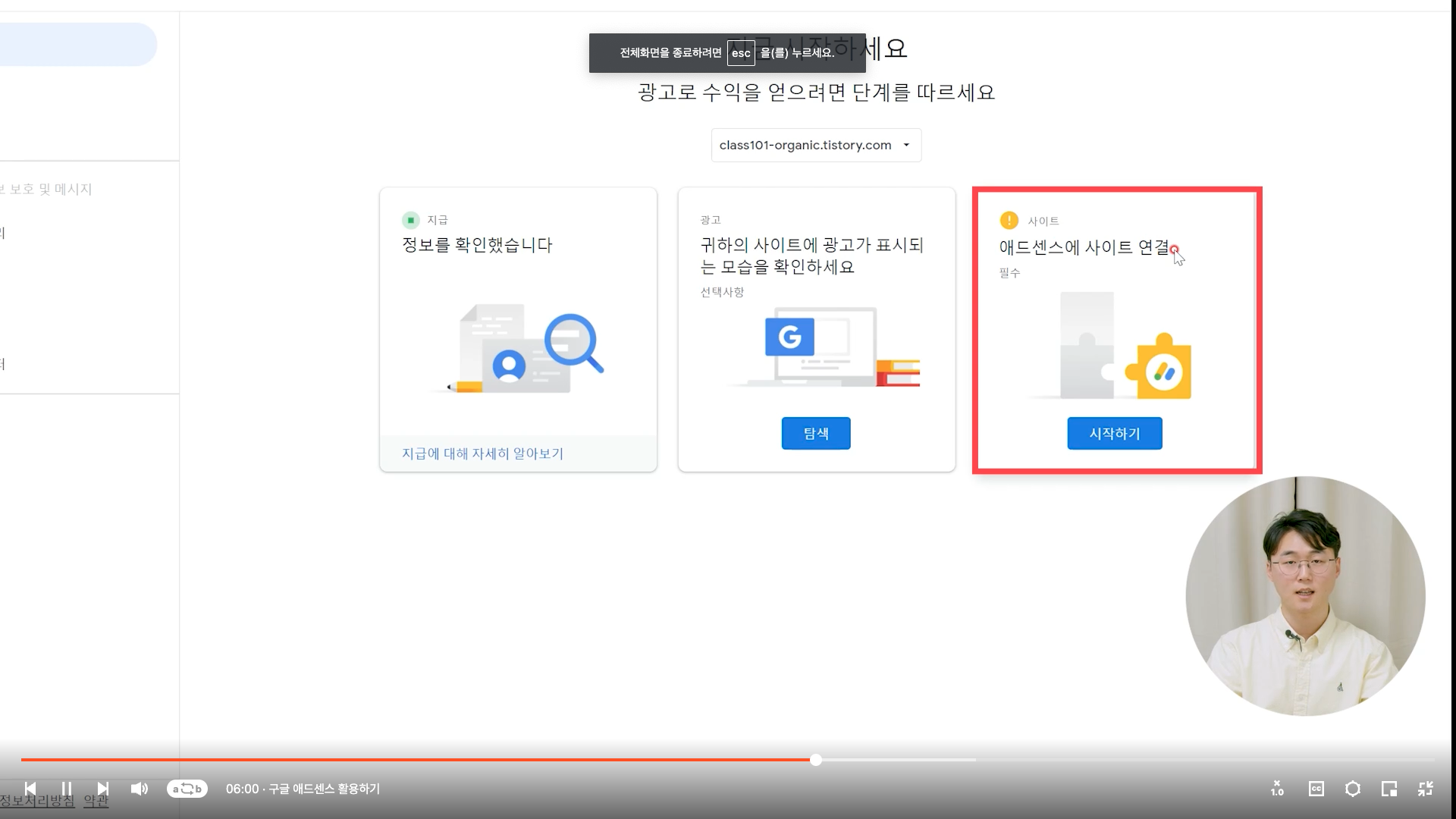Click the green status icon beside 지급

click(410, 220)
